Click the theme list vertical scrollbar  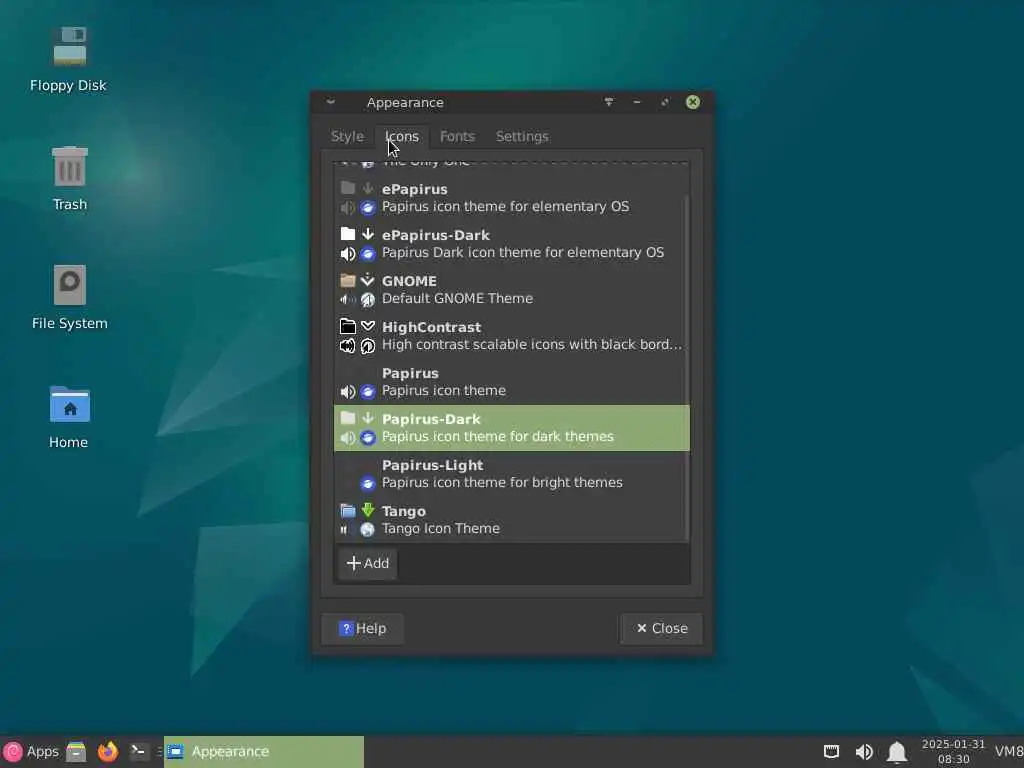point(686,366)
